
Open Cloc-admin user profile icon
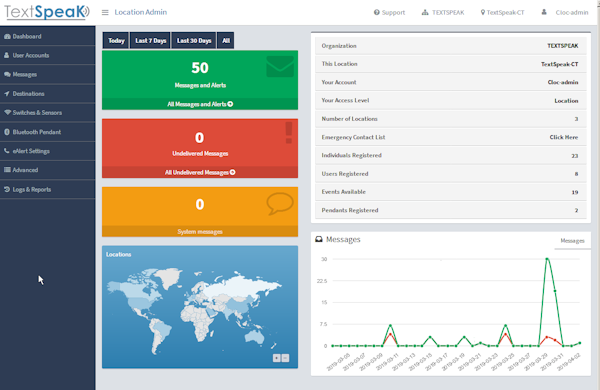point(544,12)
